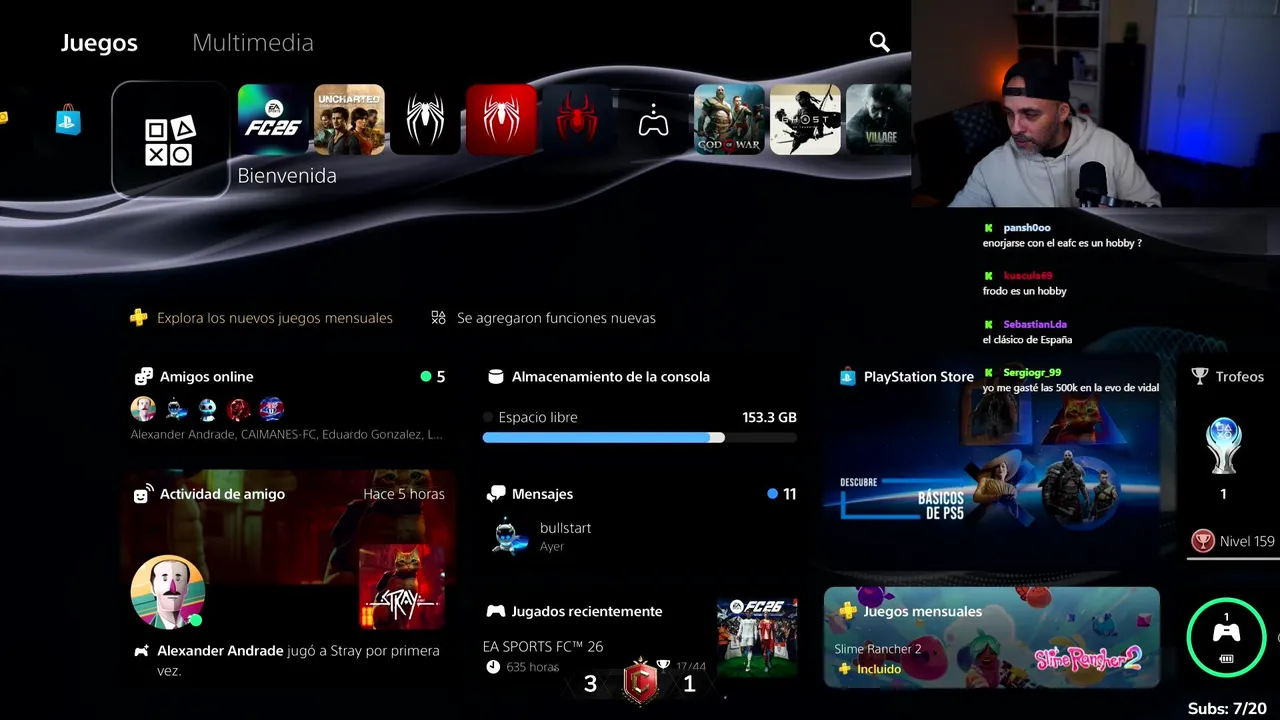
Task: Open the Stray game thumbnail
Action: [x=402, y=587]
